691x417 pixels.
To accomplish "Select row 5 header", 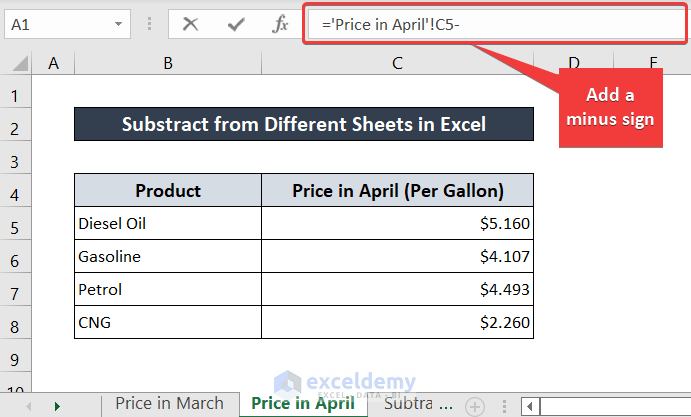I will 16,225.
